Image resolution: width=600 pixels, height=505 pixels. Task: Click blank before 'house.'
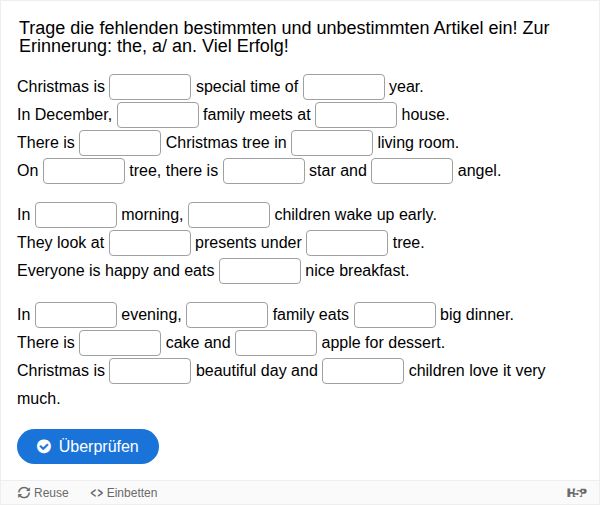tap(356, 115)
